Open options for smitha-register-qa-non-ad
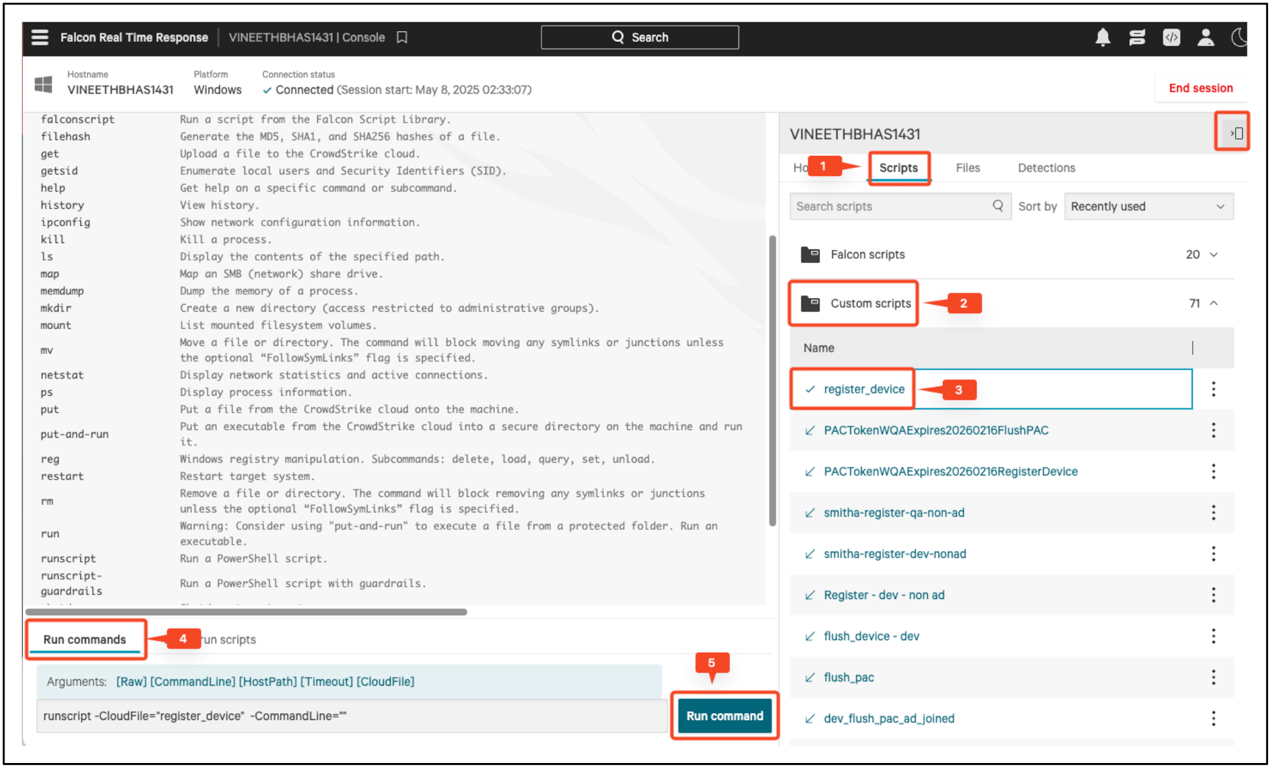Screen dimensions: 1270x768 tap(1214, 512)
